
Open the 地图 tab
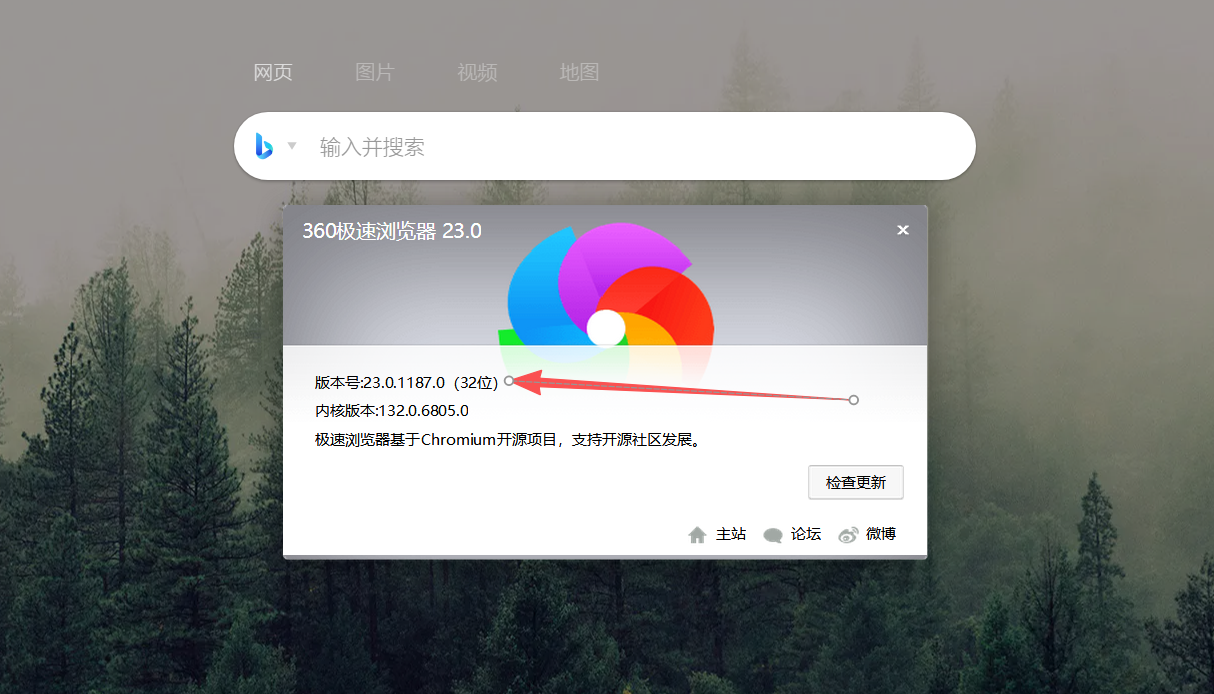pos(579,72)
